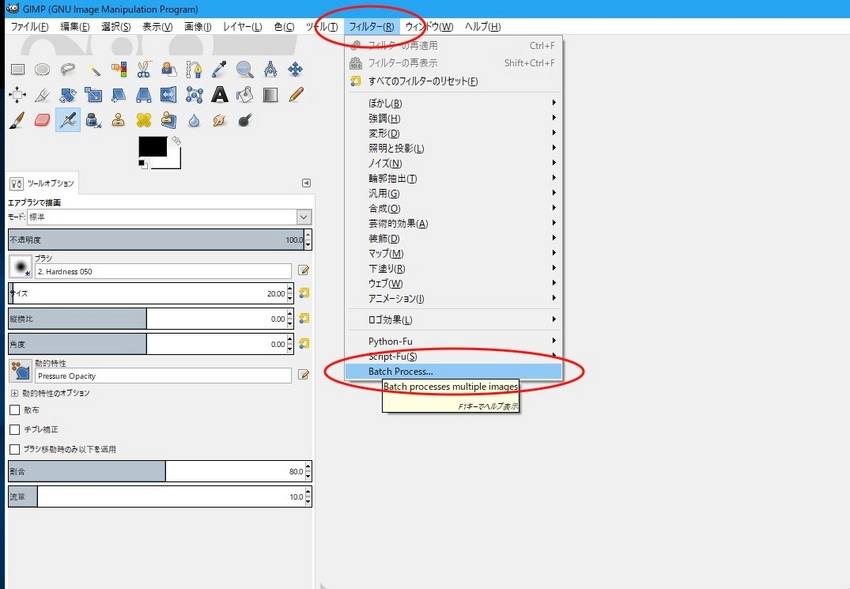
Task: Open the ノイズ(N) submenu
Action: (454, 163)
